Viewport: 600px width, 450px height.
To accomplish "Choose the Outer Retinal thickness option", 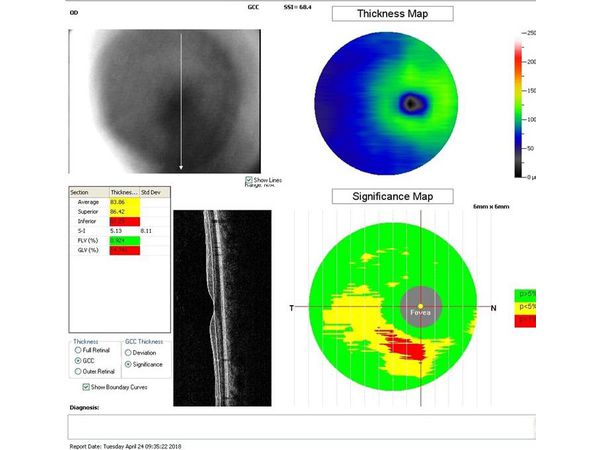I will pyautogui.click(x=76, y=371).
